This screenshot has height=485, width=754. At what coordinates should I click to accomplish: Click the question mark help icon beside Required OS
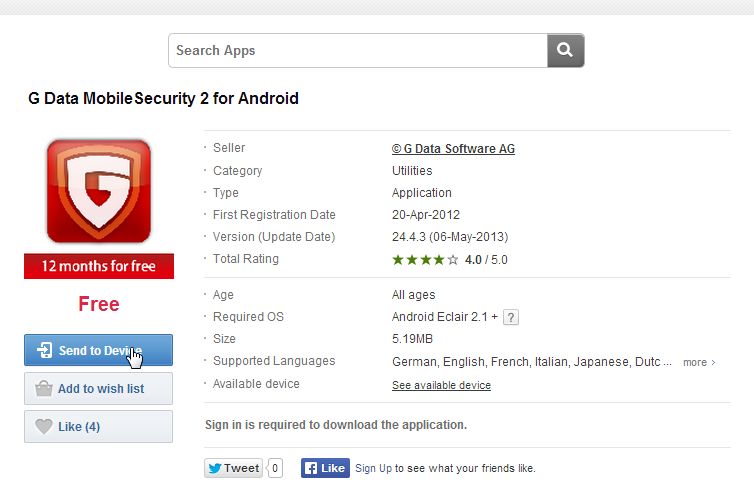tap(510, 317)
